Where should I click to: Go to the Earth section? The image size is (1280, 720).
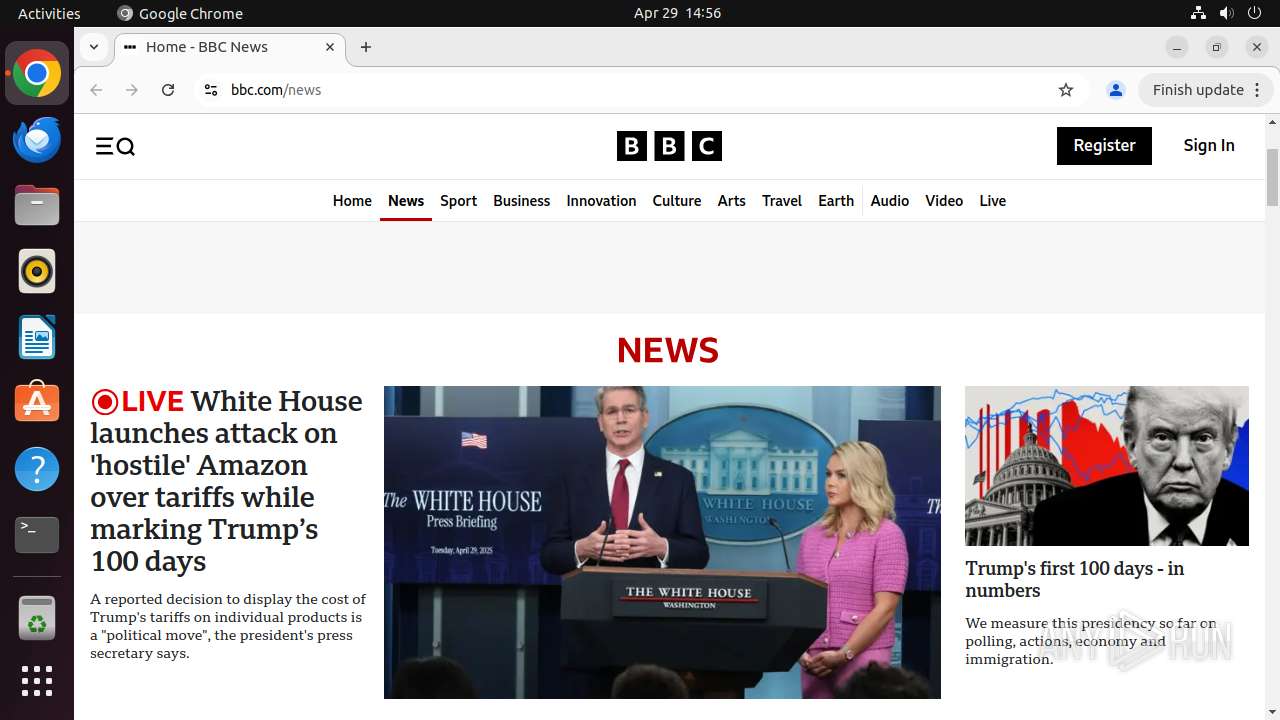(836, 201)
